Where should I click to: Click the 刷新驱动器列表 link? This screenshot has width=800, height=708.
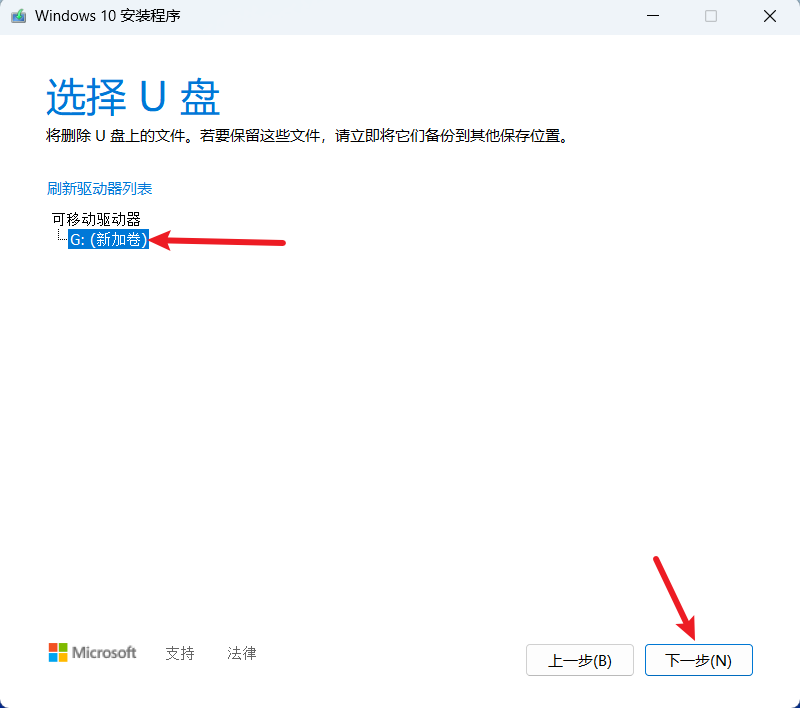[99, 189]
